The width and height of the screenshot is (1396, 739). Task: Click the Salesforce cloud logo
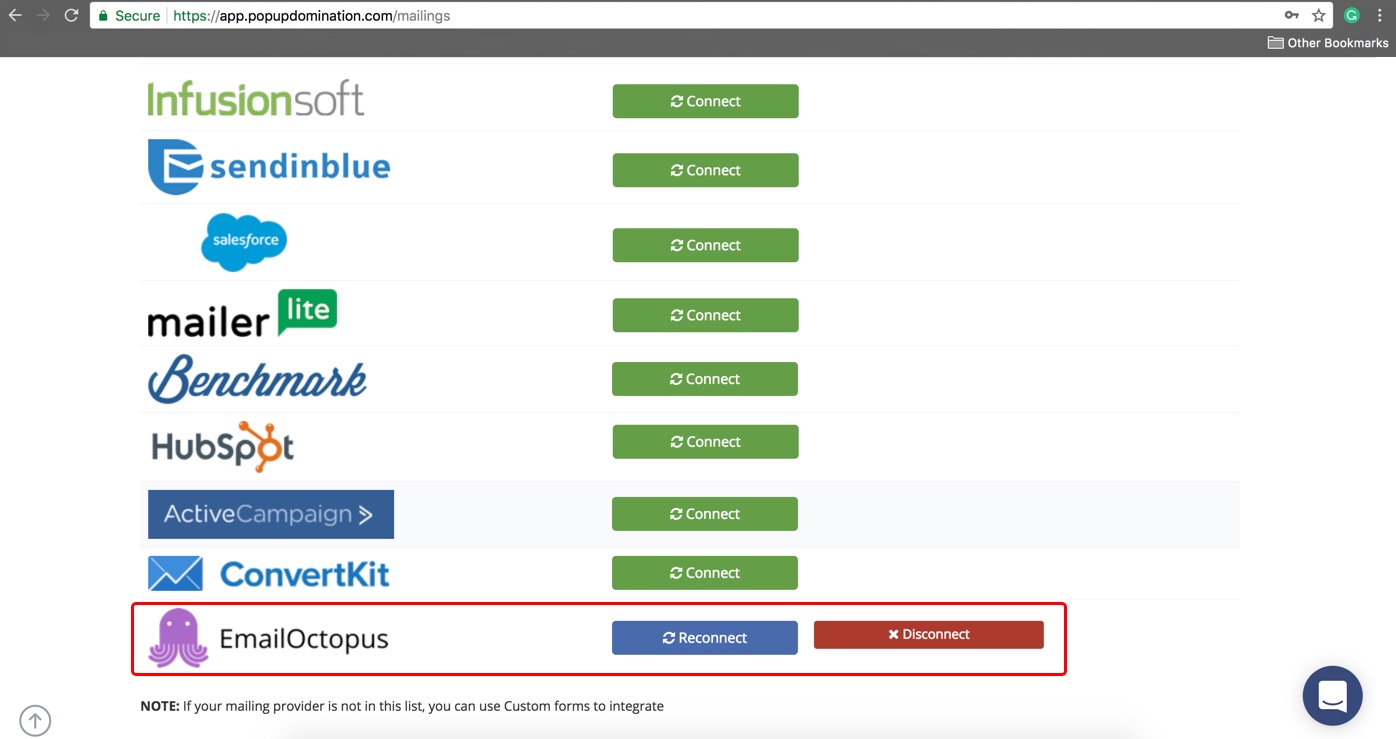click(x=244, y=242)
